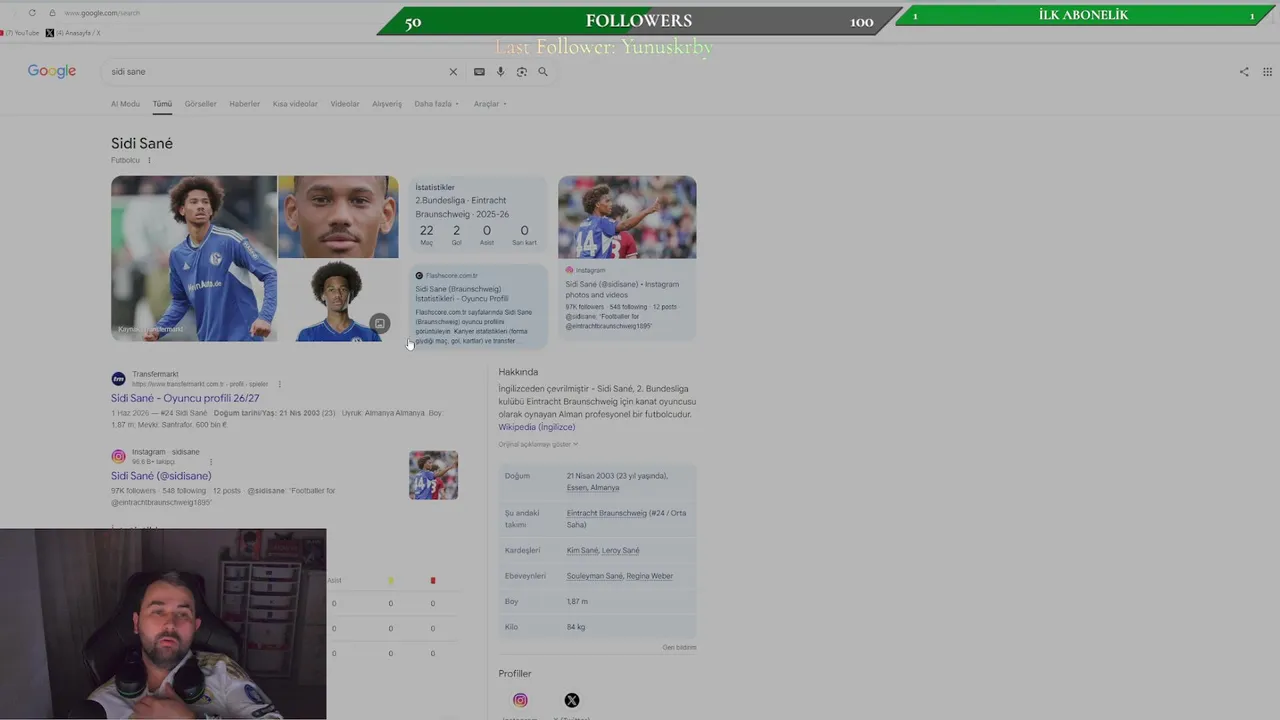This screenshot has height=720, width=1280.
Task: Search by image with the Lens icon
Action: click(x=521, y=72)
